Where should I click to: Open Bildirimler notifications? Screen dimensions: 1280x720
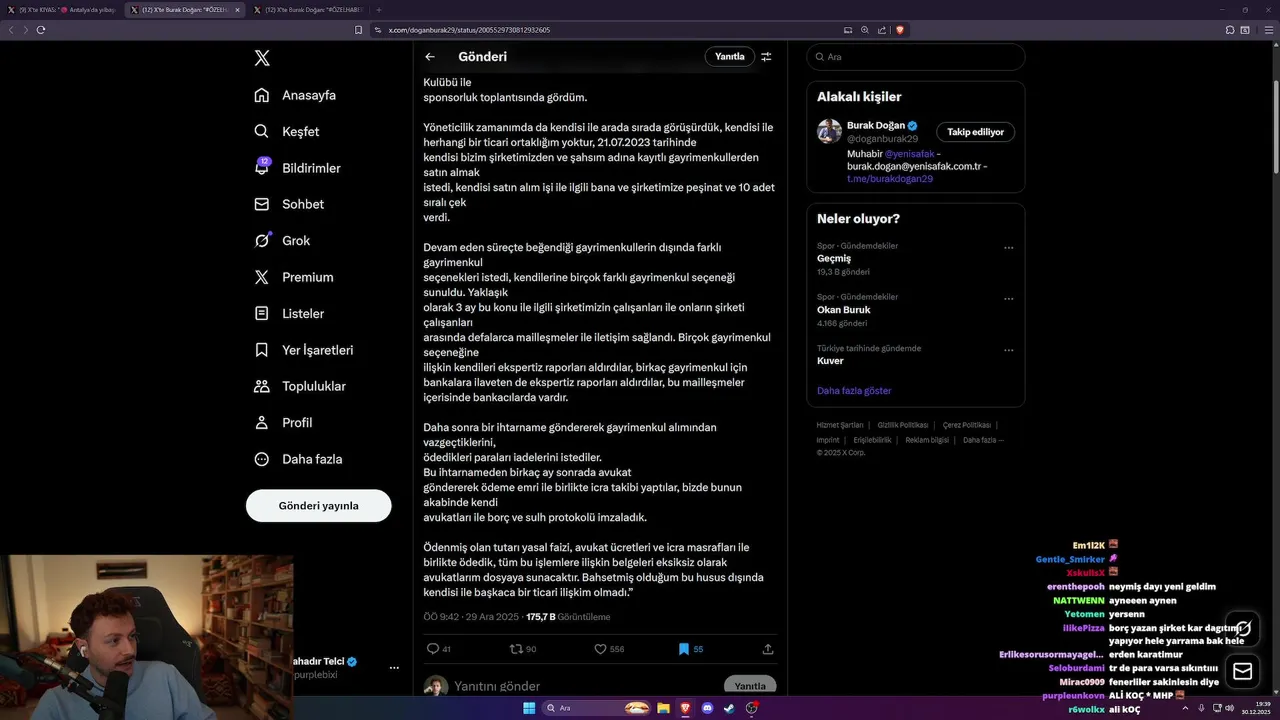(x=298, y=168)
